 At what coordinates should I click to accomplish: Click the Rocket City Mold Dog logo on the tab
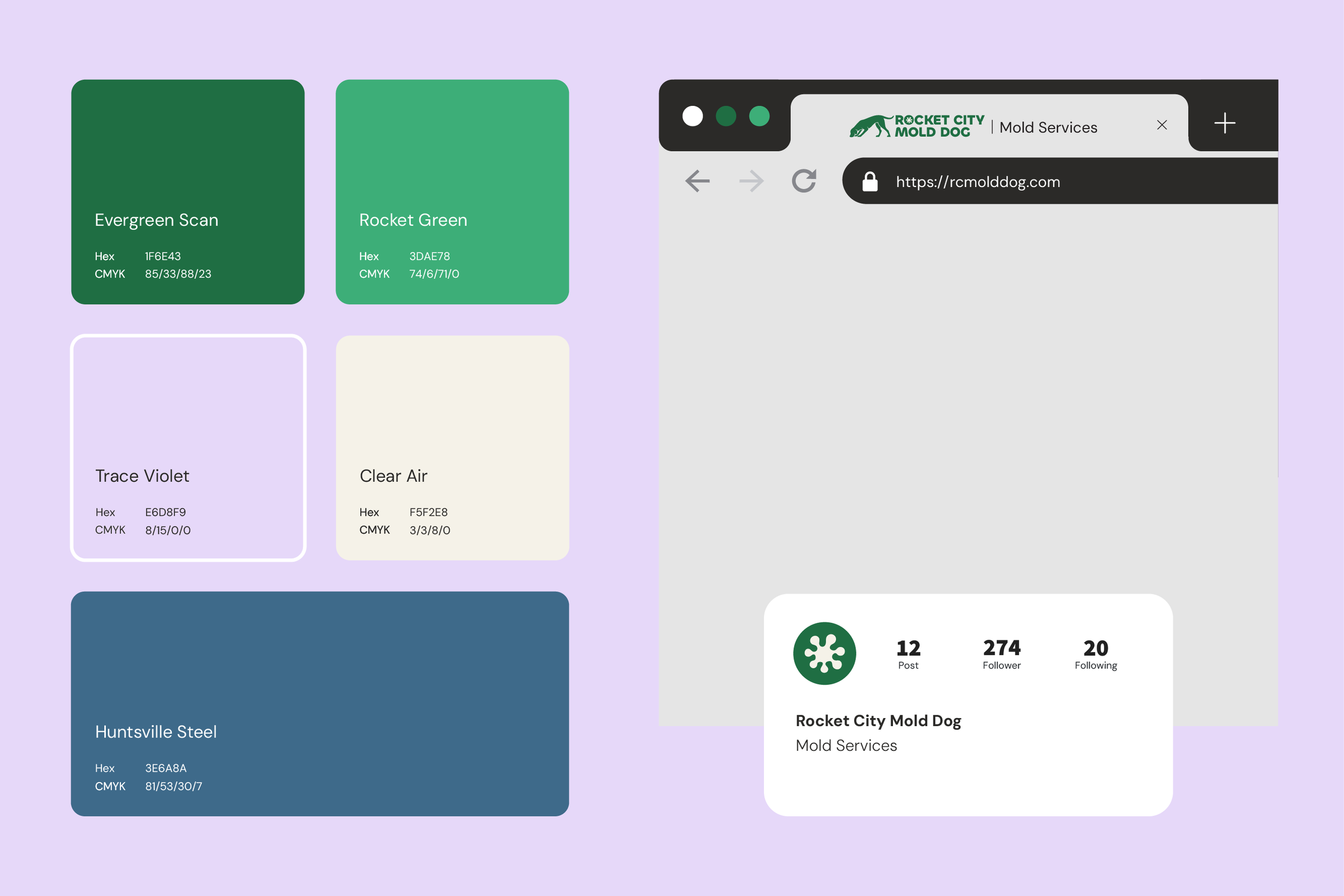[915, 125]
